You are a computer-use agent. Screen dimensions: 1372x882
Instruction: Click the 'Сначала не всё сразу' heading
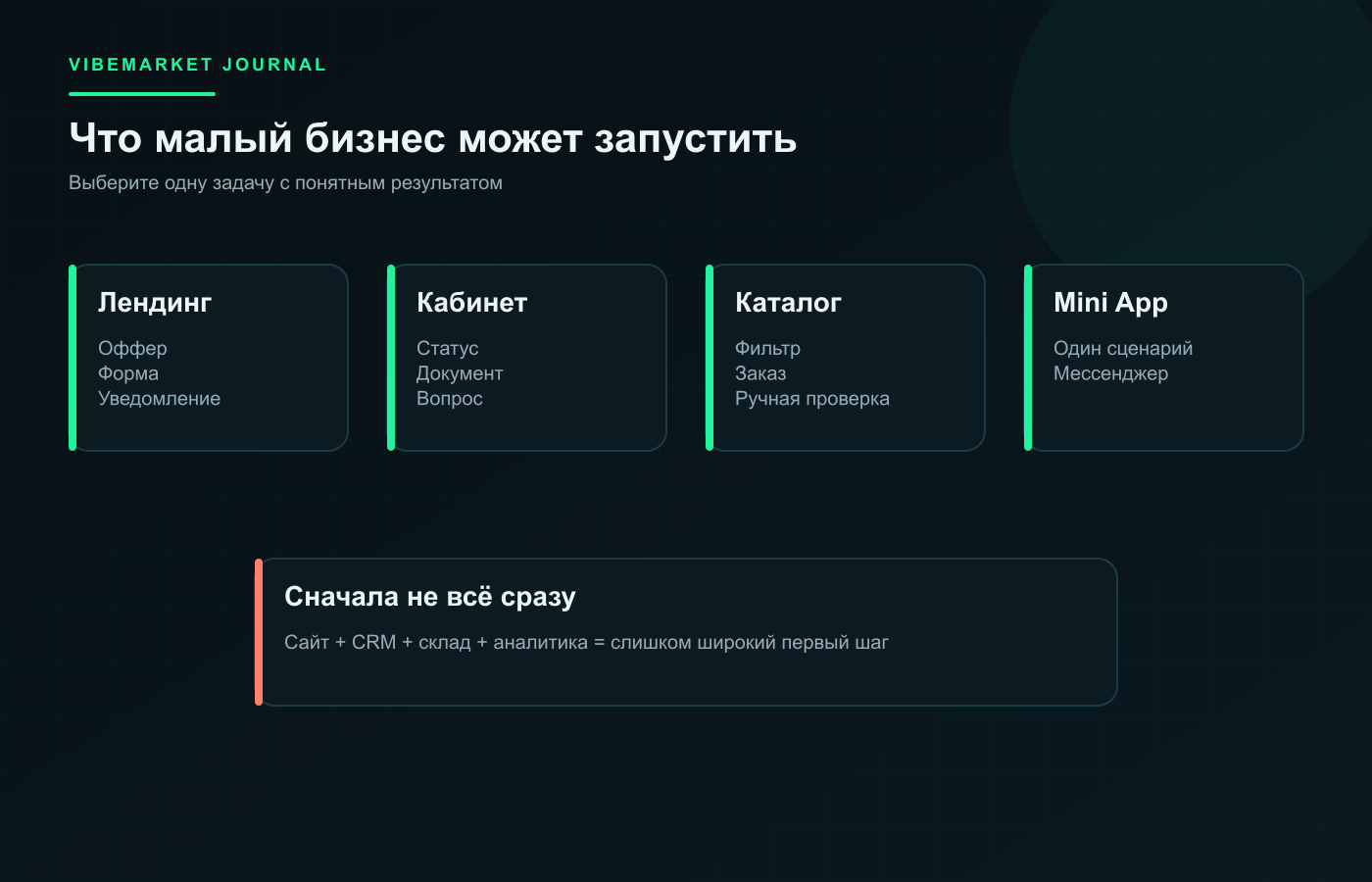click(x=430, y=597)
